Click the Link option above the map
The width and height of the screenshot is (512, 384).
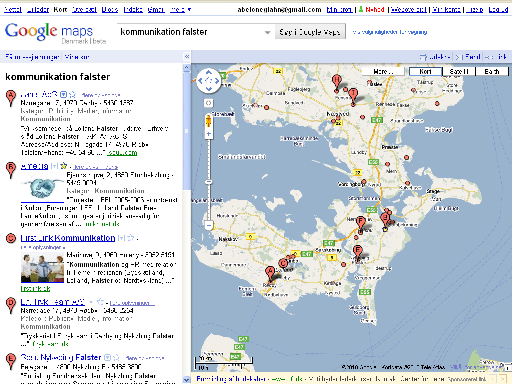click(502, 57)
